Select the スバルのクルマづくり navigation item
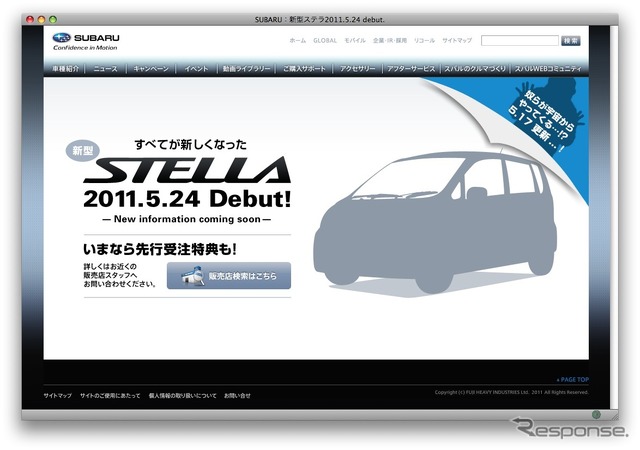This screenshot has height=450, width=640. tap(475, 69)
